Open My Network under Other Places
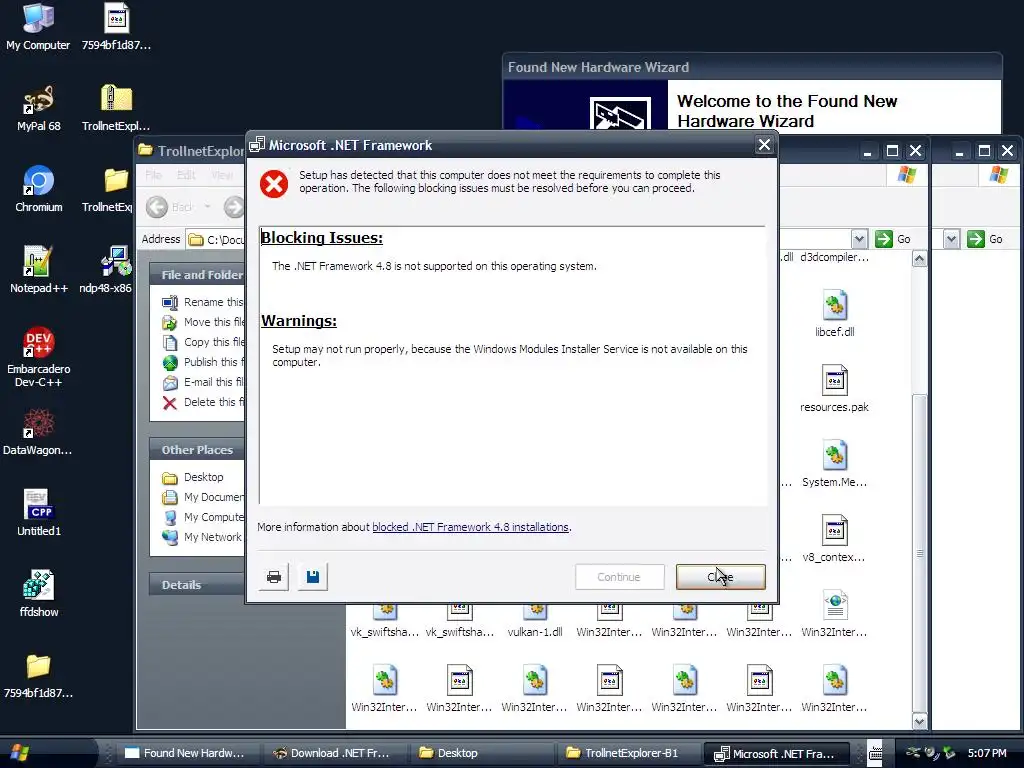 tap(202, 537)
